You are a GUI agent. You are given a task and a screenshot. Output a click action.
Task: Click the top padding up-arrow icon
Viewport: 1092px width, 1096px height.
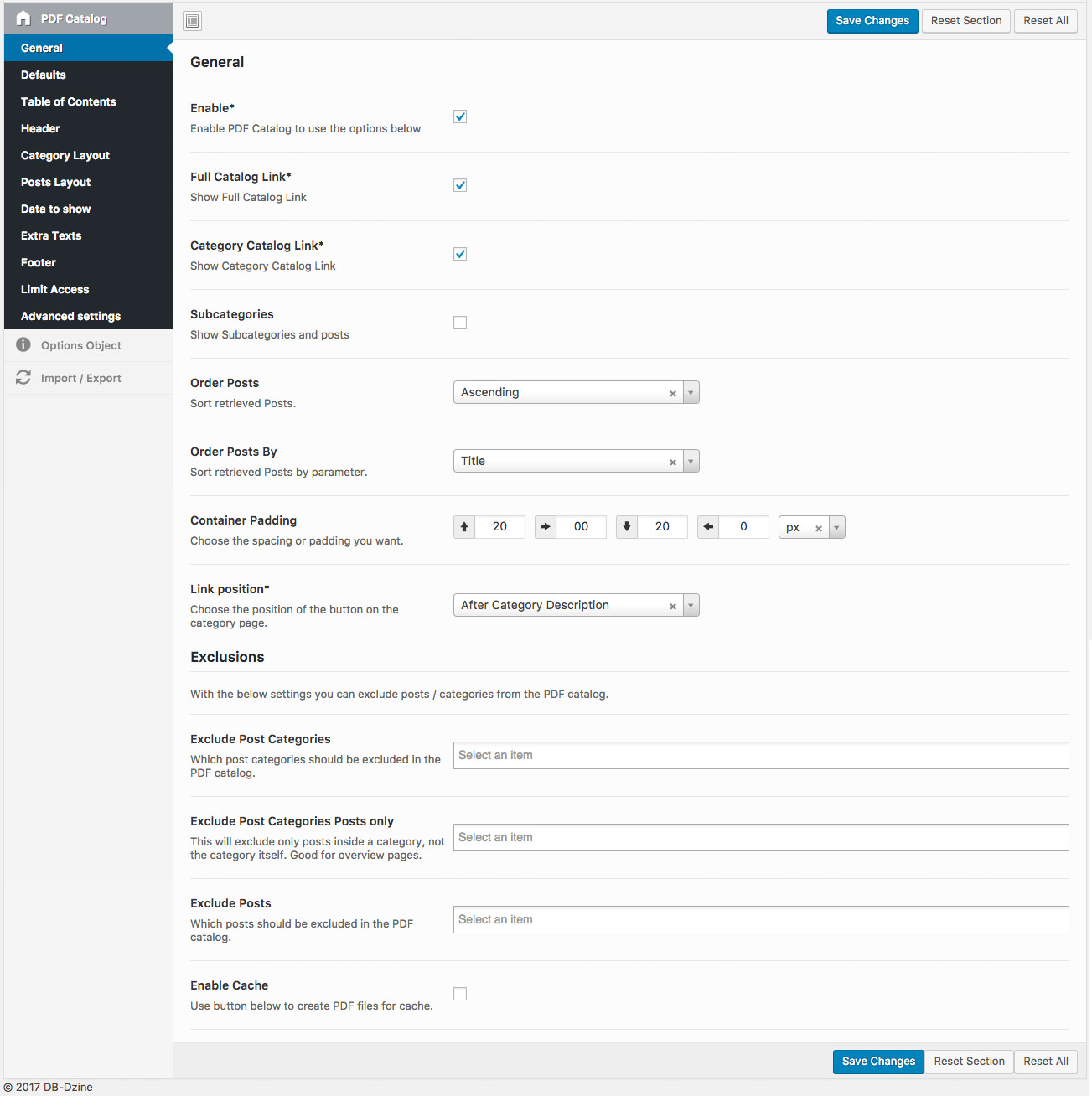464,527
